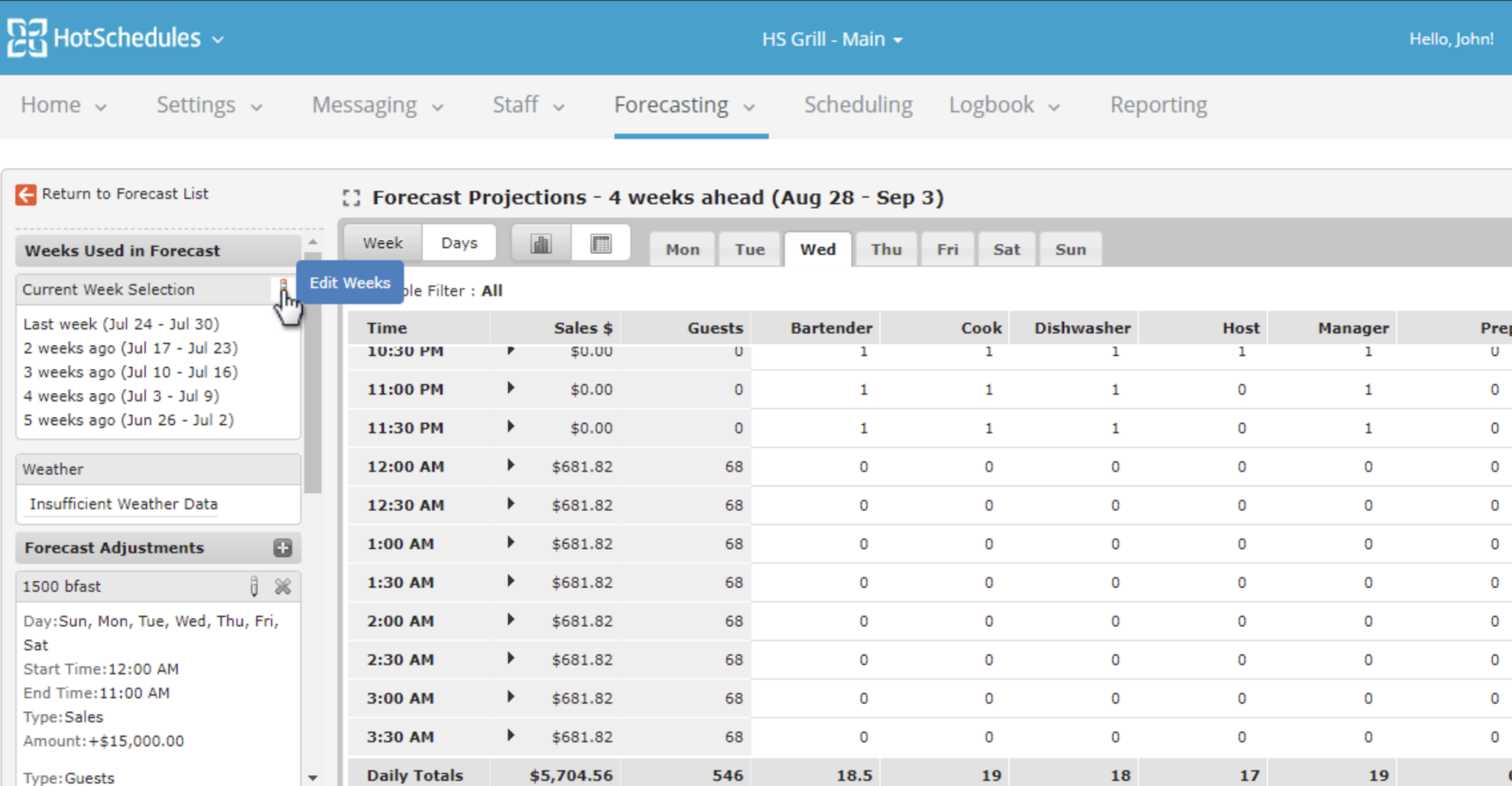The image size is (1512, 786).
Task: Select the Thu day tab
Action: 886,250
